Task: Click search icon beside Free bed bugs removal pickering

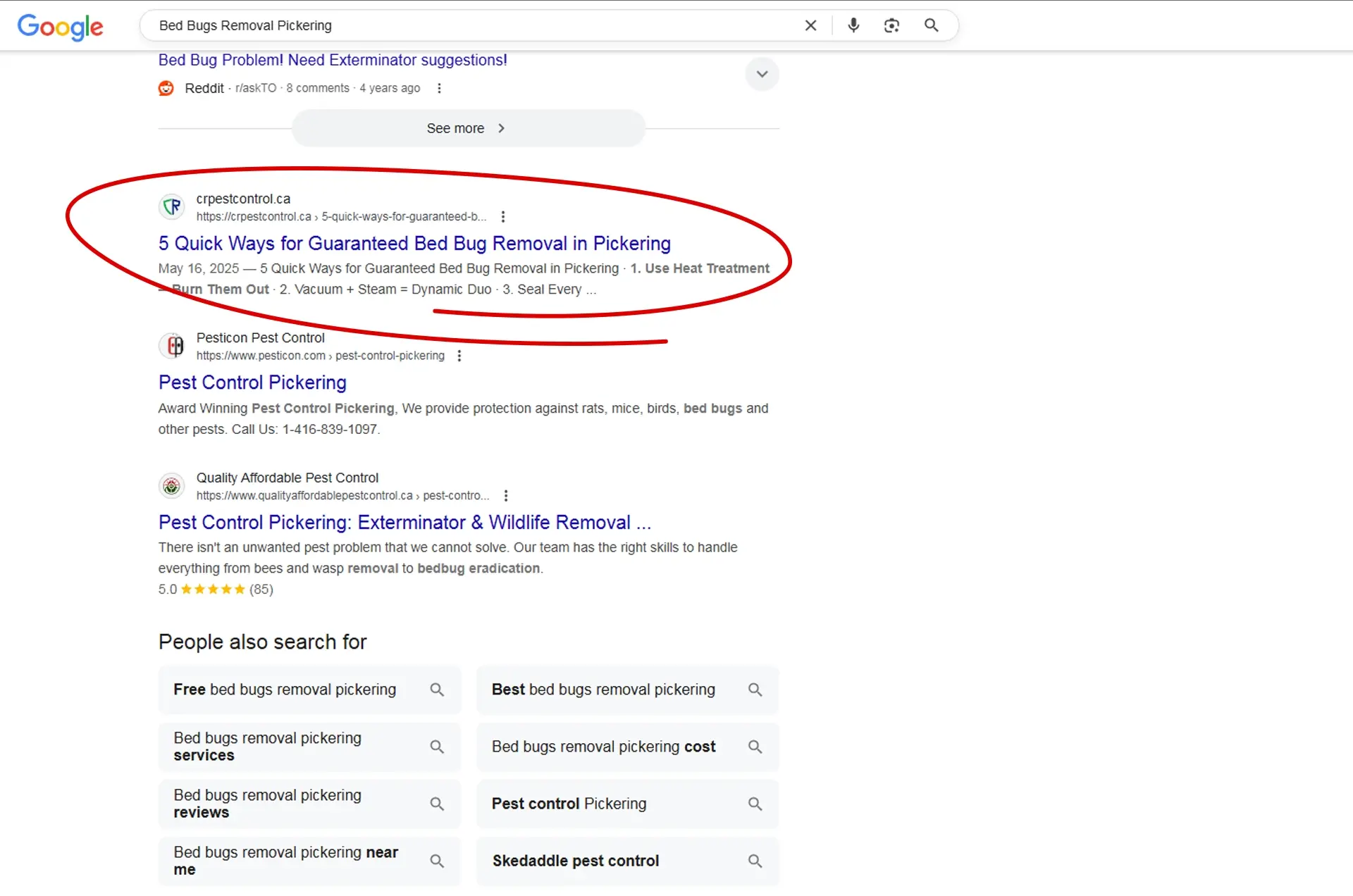Action: point(437,690)
